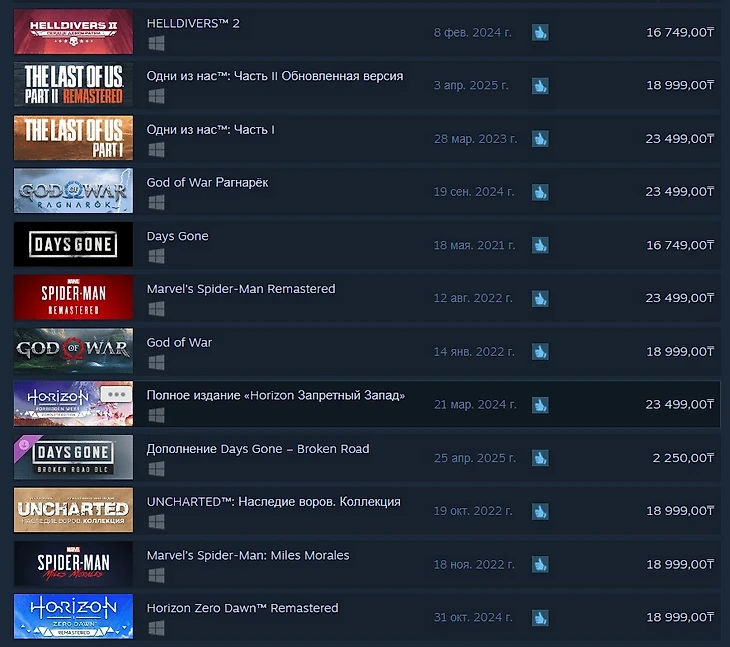This screenshot has height=647, width=730.
Task: Open the title link Одни из нас: Часть I
Action: pos(210,129)
